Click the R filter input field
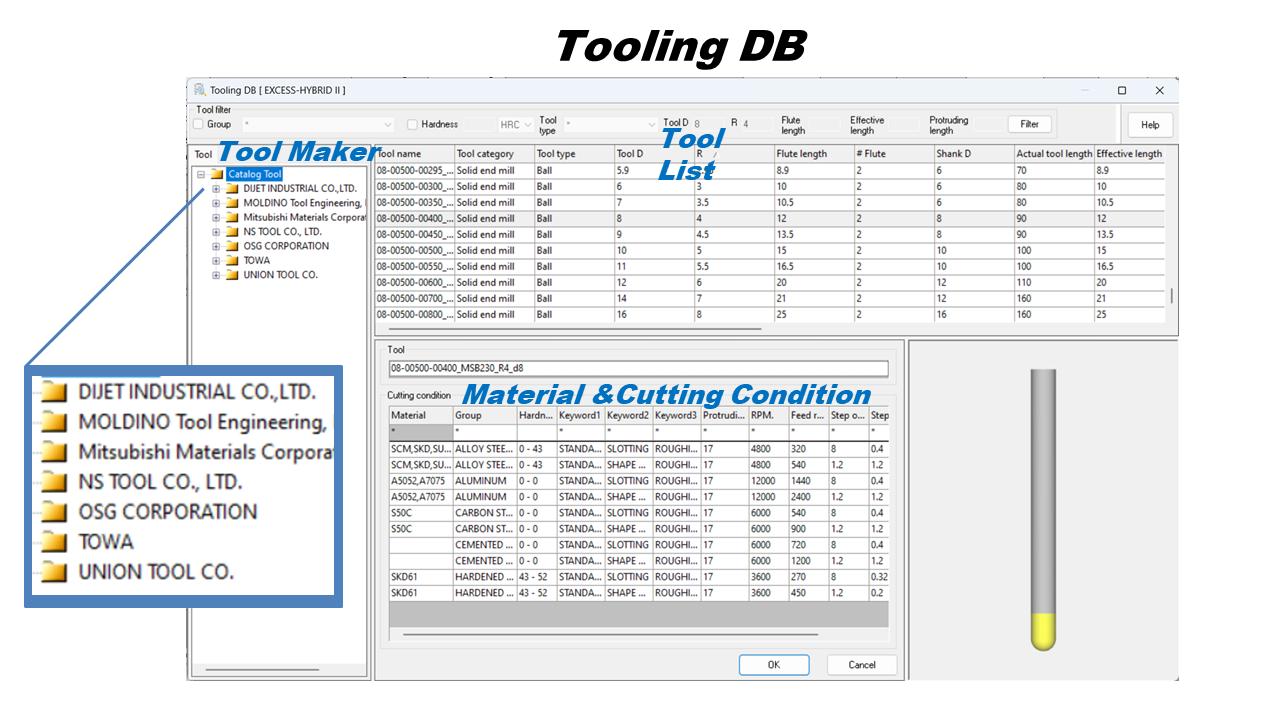The width and height of the screenshot is (1280, 720). click(x=756, y=125)
